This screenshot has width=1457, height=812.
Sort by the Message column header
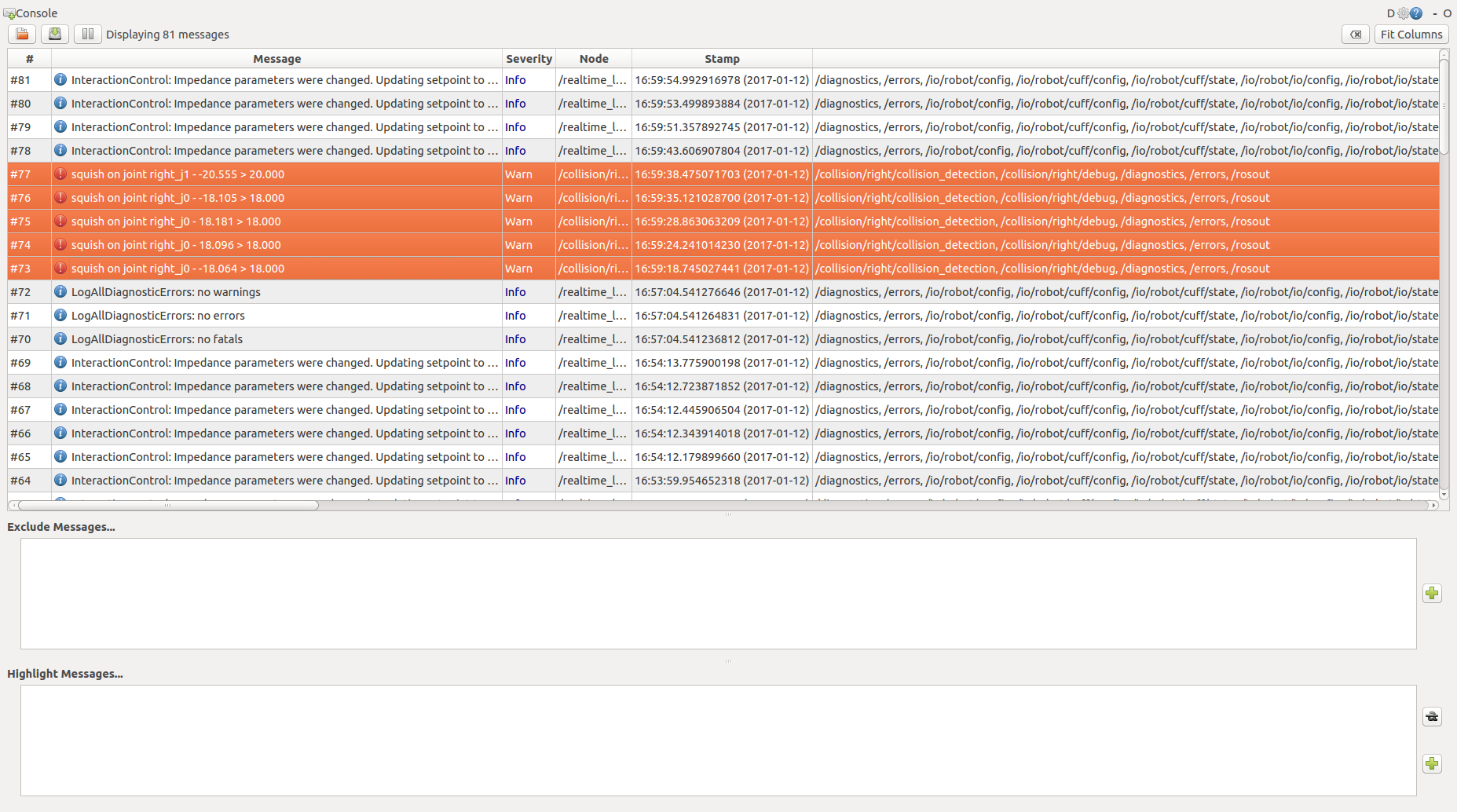point(276,59)
